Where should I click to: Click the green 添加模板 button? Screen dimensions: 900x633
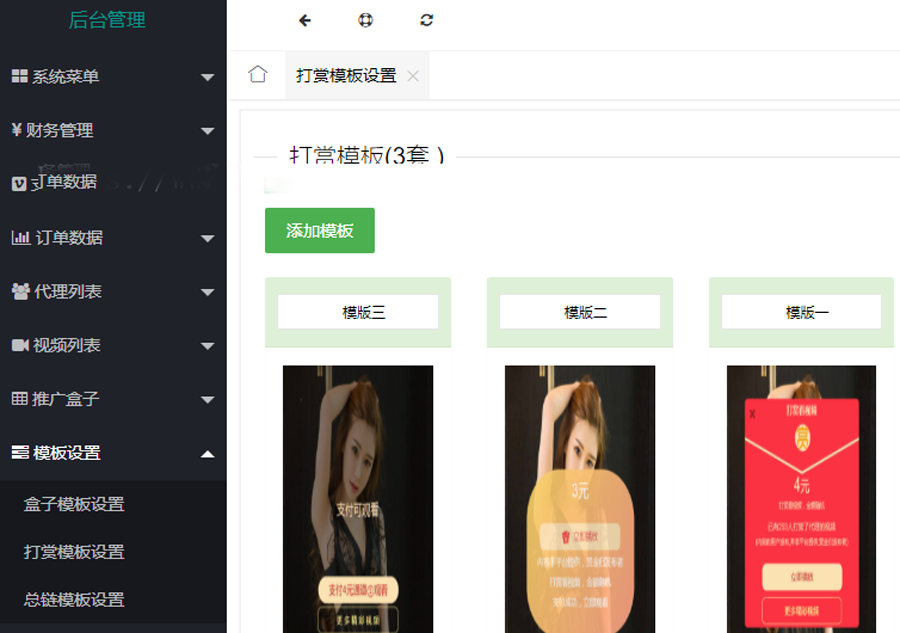[x=319, y=231]
